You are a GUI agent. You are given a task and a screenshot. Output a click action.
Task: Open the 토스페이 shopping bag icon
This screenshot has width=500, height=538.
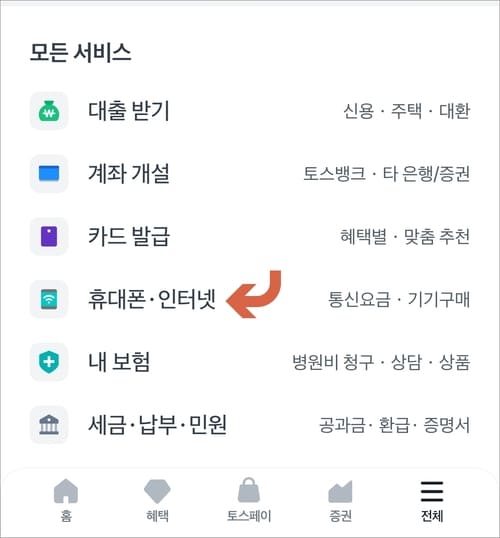[249, 490]
